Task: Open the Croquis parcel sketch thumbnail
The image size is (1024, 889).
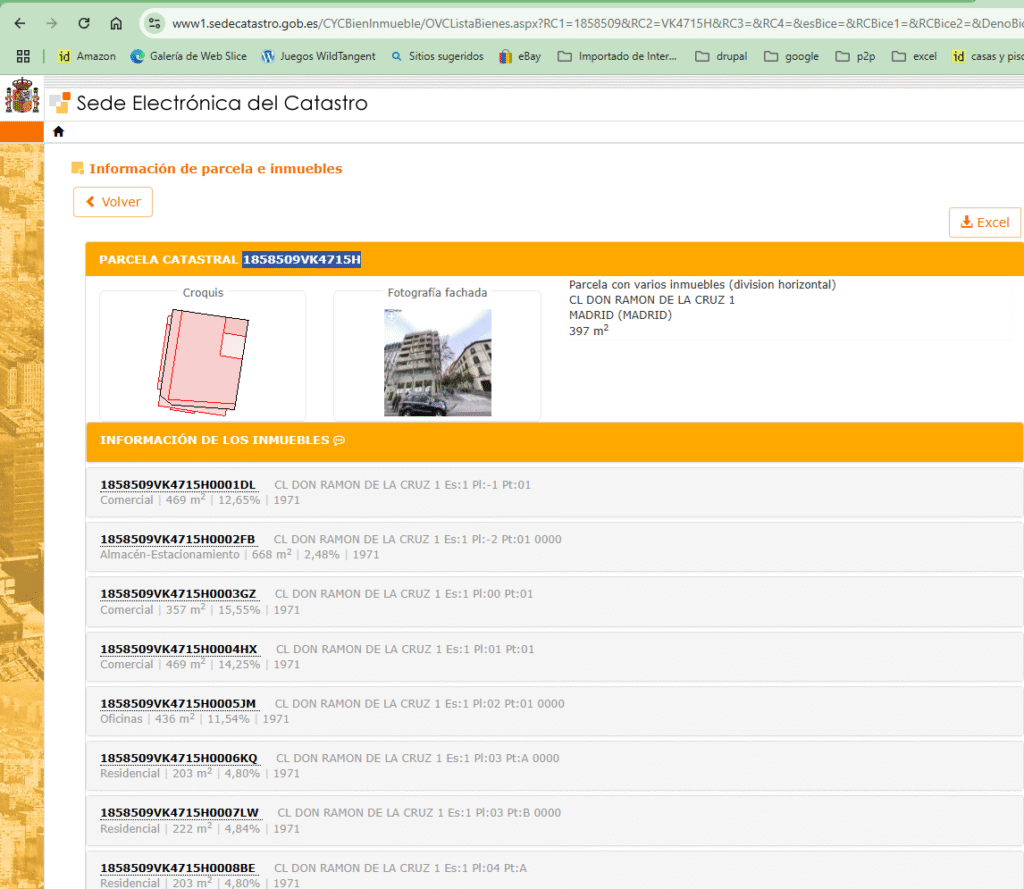Action: point(203,360)
